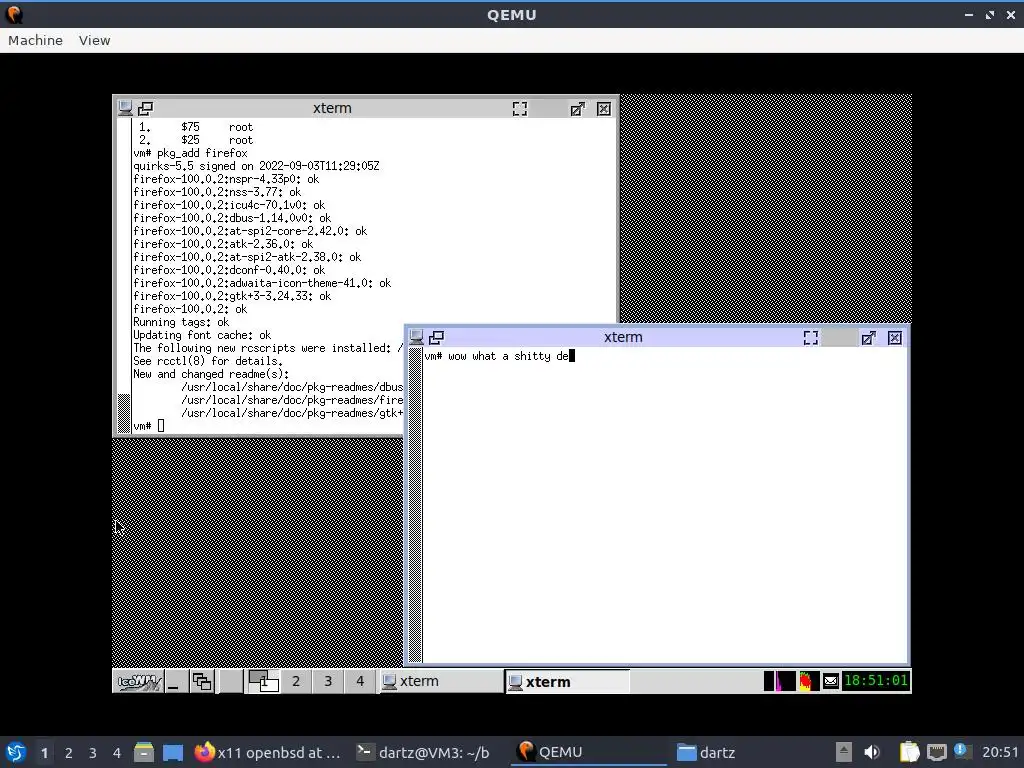Click the green IceWM clock showing 18:51:01

point(876,681)
